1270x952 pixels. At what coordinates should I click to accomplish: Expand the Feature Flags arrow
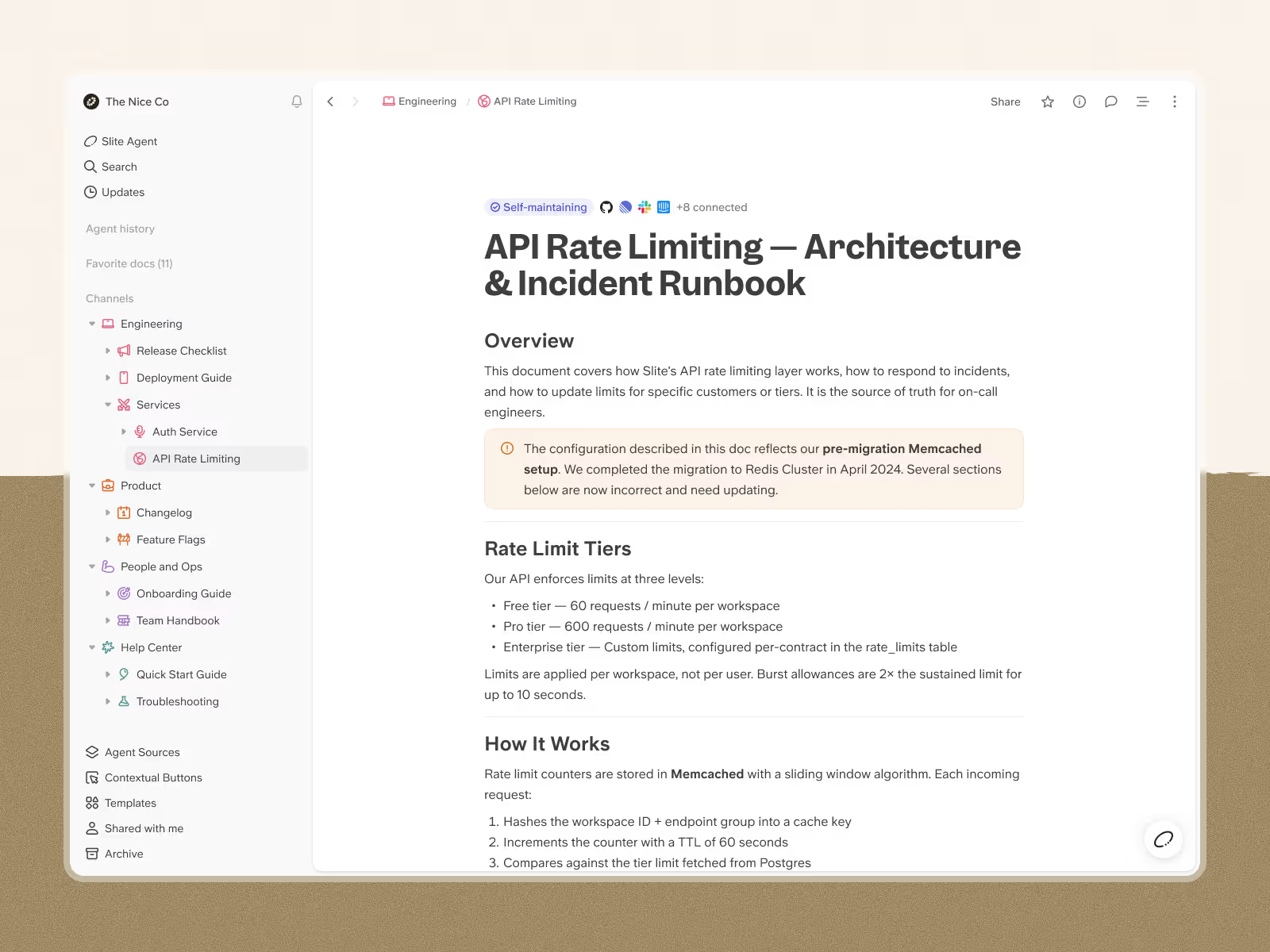pos(108,539)
